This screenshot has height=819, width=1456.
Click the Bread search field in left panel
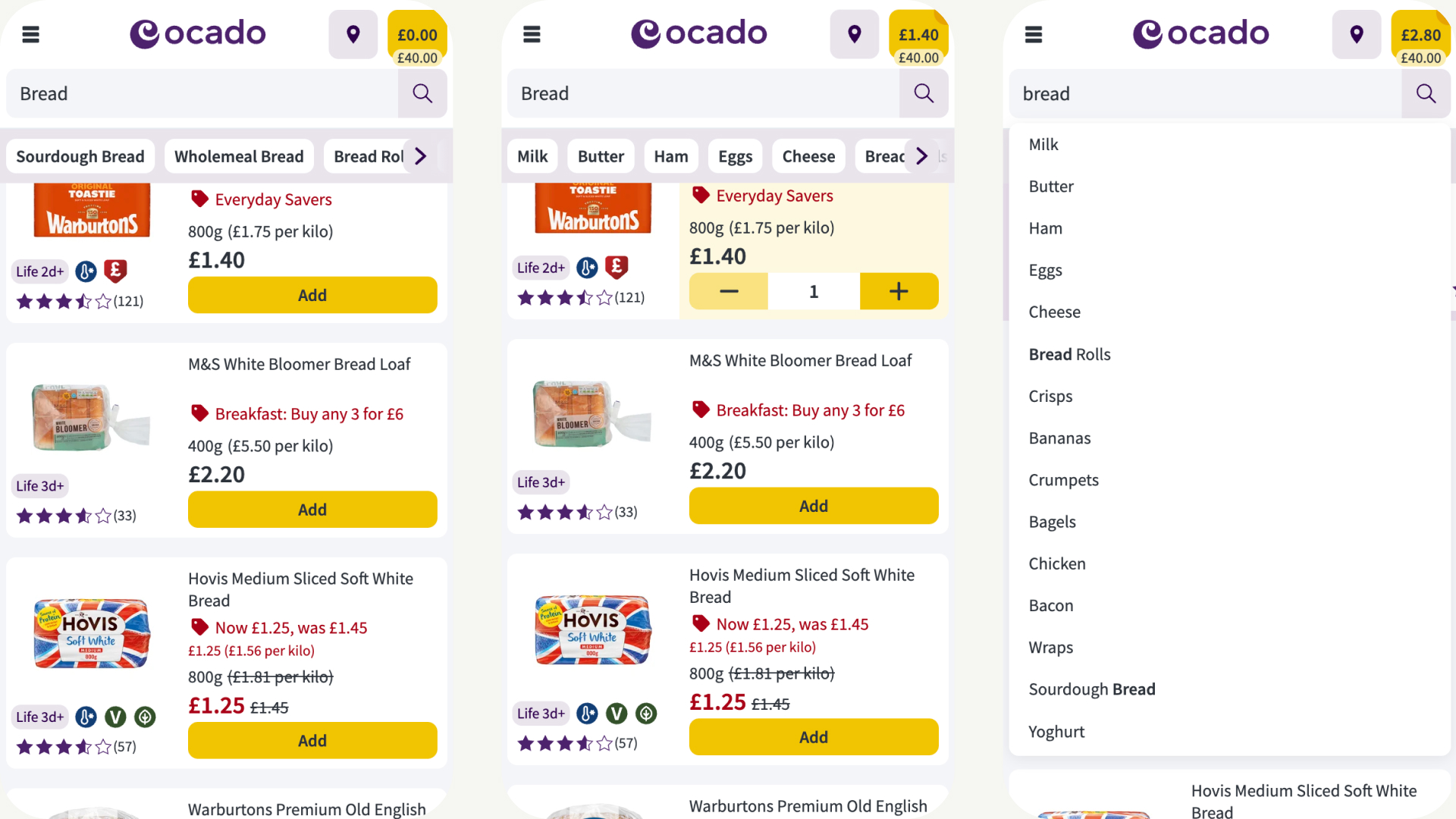pyautogui.click(x=202, y=93)
